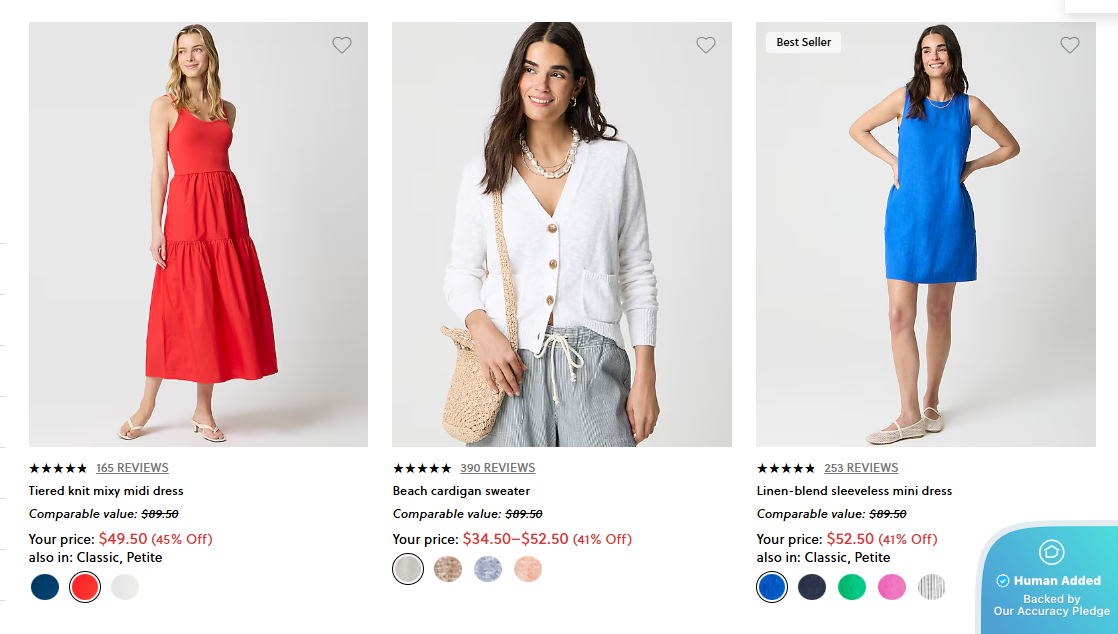Choose the striped swatch for the linen-blend mini dress
Image resolution: width=1118 pixels, height=634 pixels.
931,587
